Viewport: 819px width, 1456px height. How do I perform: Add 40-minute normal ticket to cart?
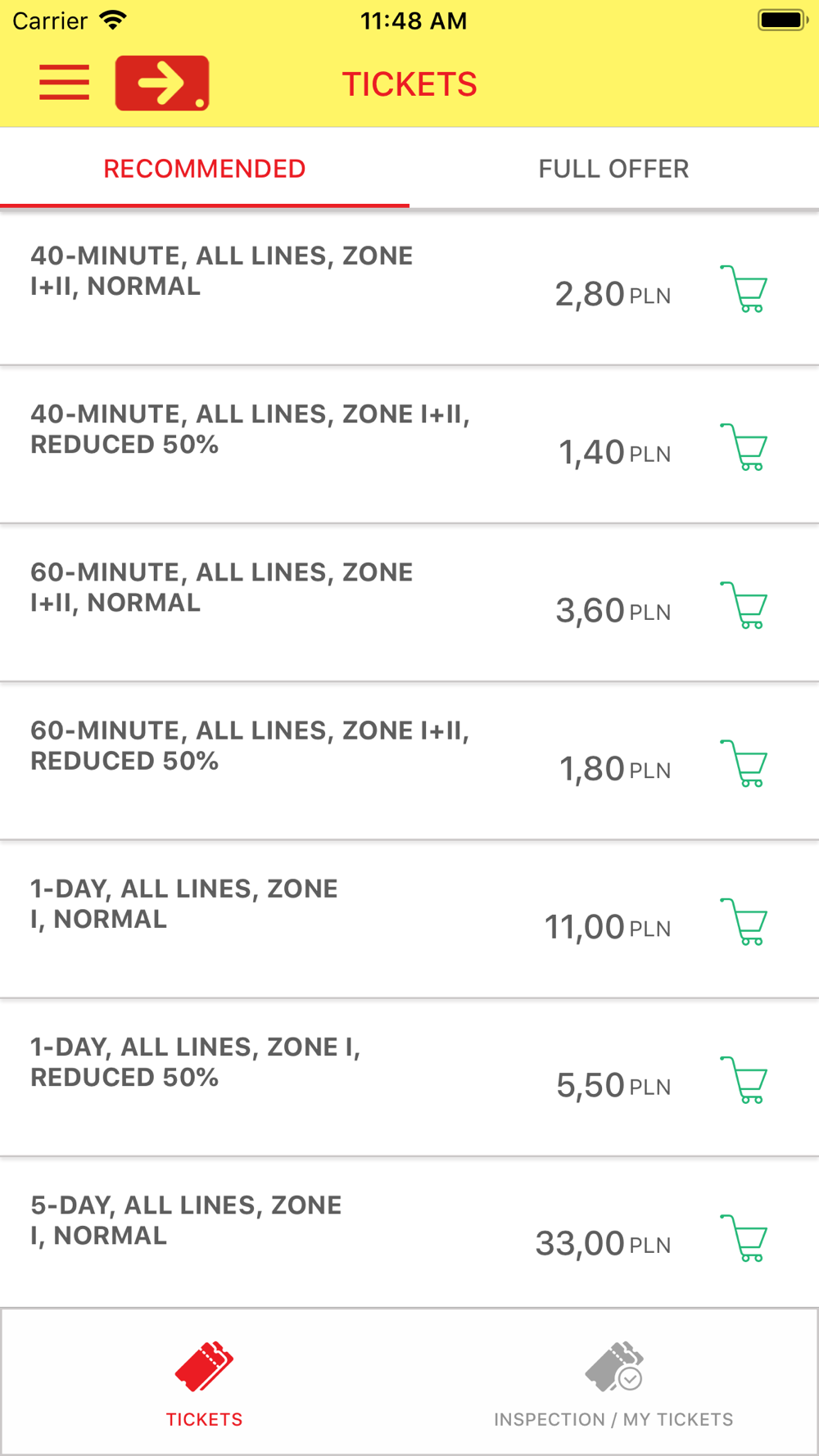(x=744, y=289)
